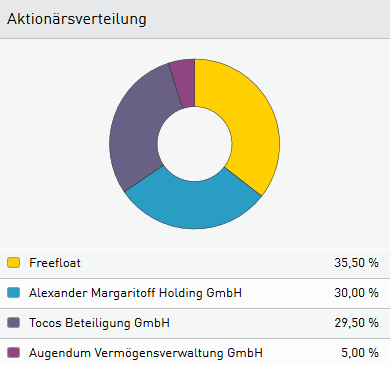
Task: Click the Freefloat table row
Action: point(195,263)
